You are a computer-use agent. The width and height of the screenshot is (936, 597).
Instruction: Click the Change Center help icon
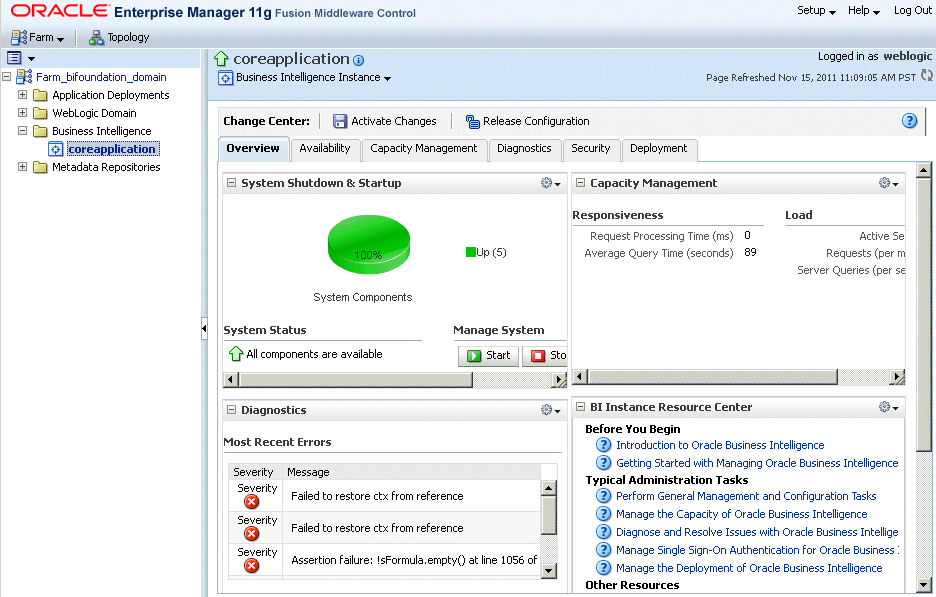tap(909, 121)
